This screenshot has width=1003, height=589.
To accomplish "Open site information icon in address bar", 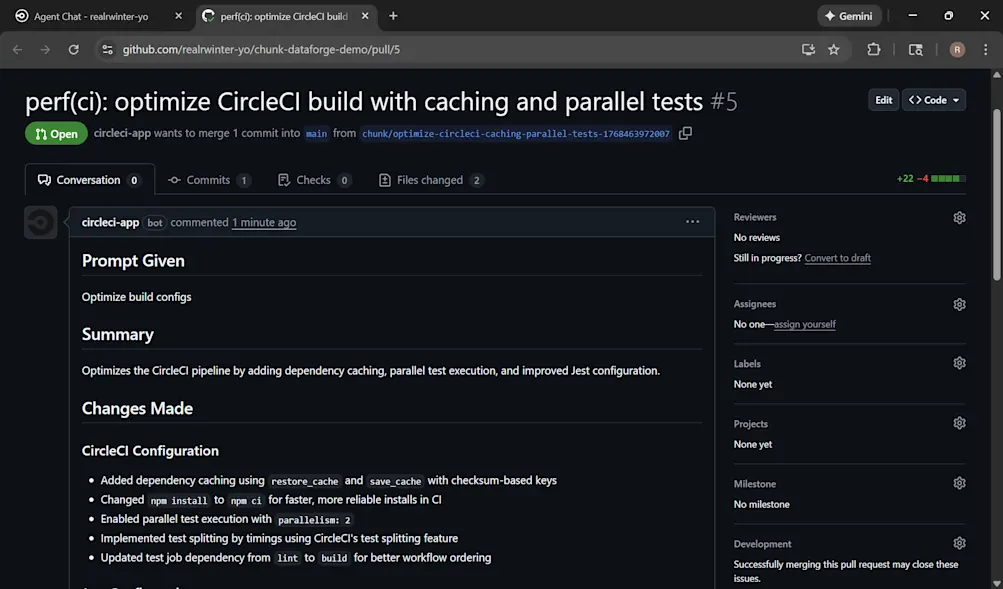I will tap(107, 49).
